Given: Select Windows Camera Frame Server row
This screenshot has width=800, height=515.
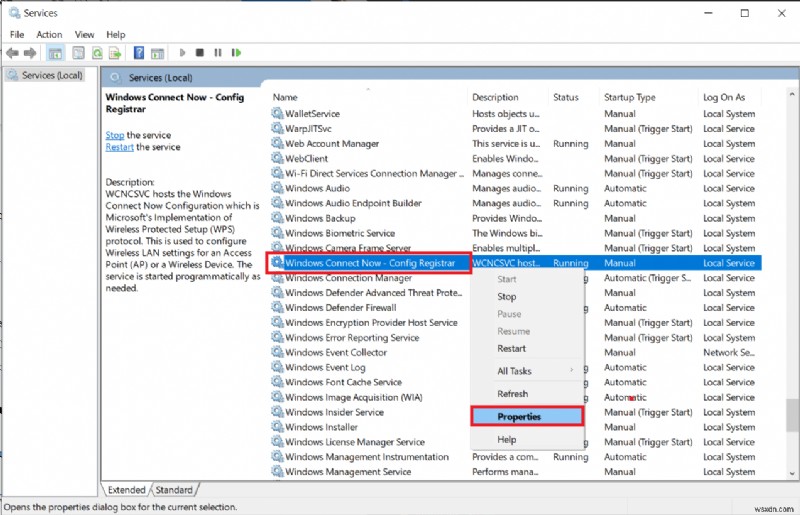Looking at the screenshot, I should click(516, 248).
